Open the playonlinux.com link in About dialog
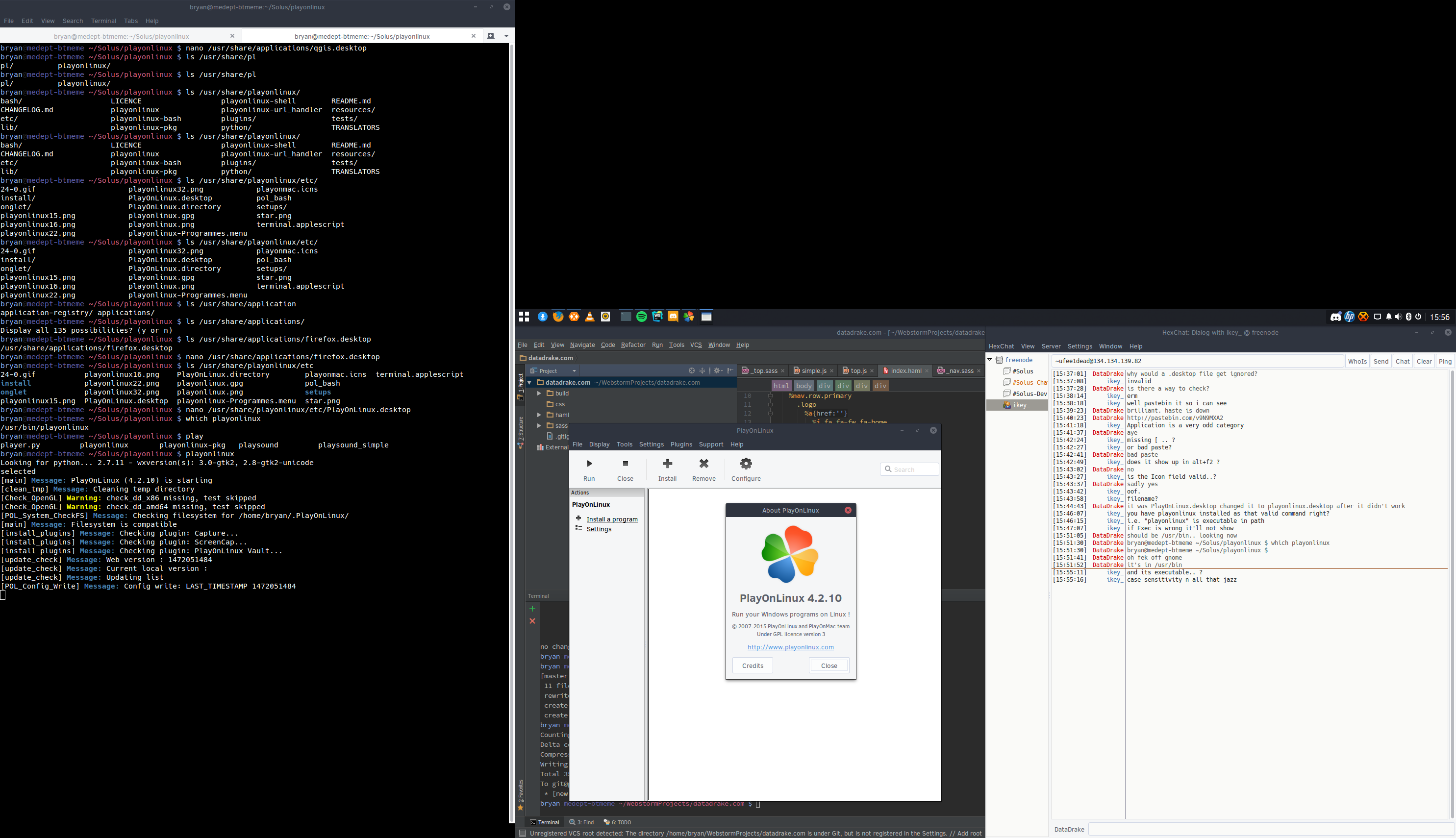1456x838 pixels. 790,647
